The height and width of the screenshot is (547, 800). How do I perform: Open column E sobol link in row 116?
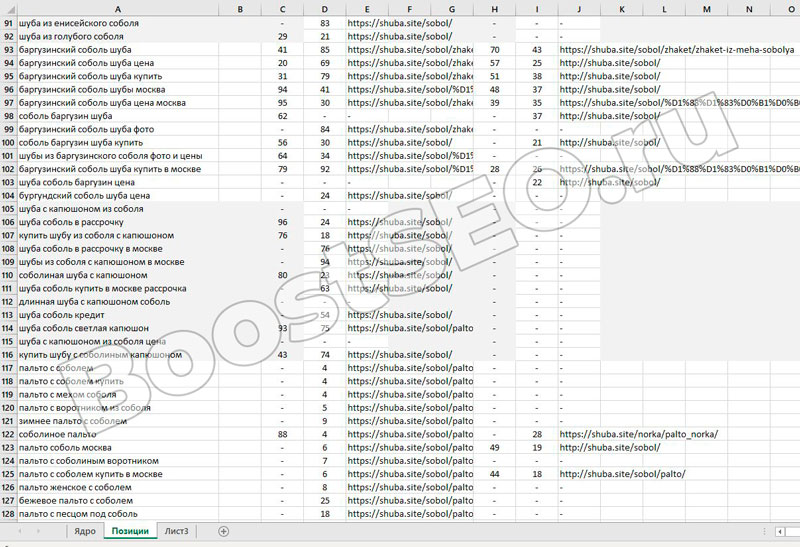[x=399, y=355]
